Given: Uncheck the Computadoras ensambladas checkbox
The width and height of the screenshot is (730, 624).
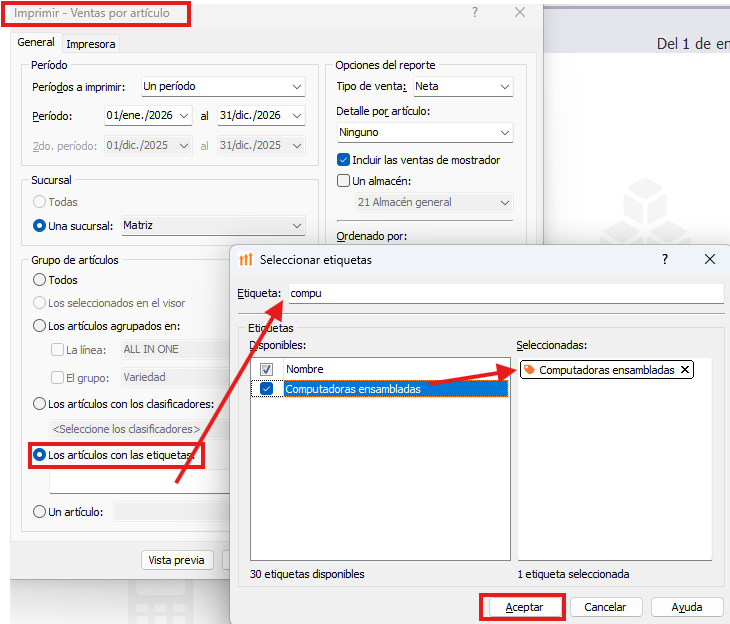Looking at the screenshot, I should [x=266, y=389].
